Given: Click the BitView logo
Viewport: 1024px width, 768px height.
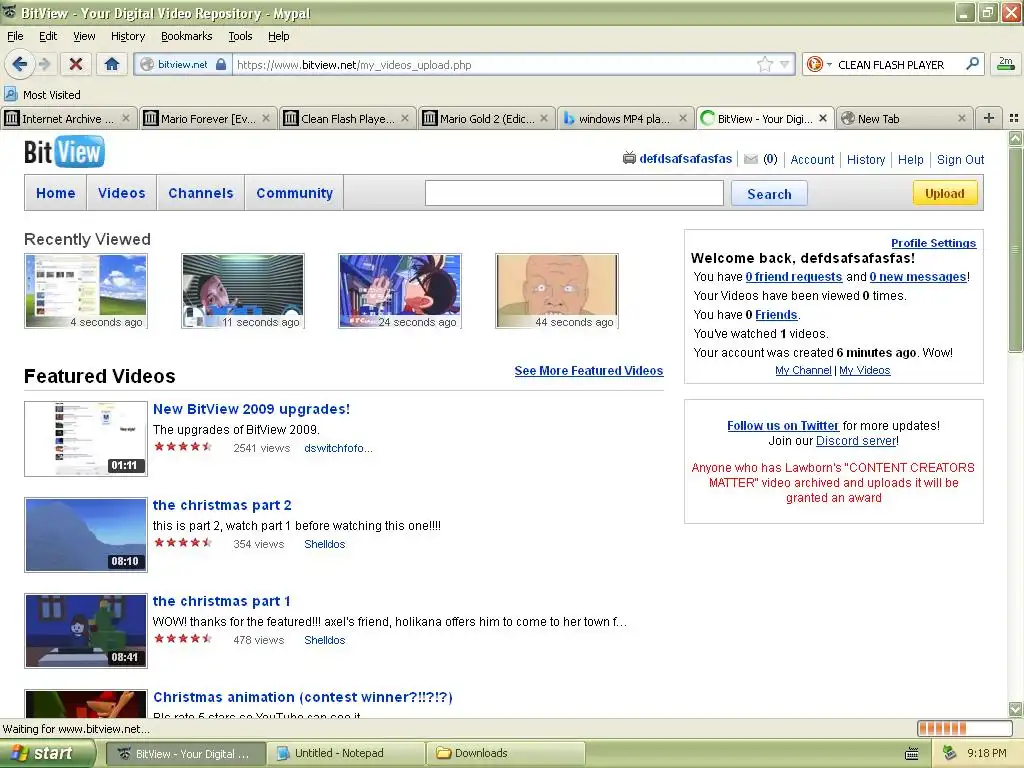Looking at the screenshot, I should [64, 152].
